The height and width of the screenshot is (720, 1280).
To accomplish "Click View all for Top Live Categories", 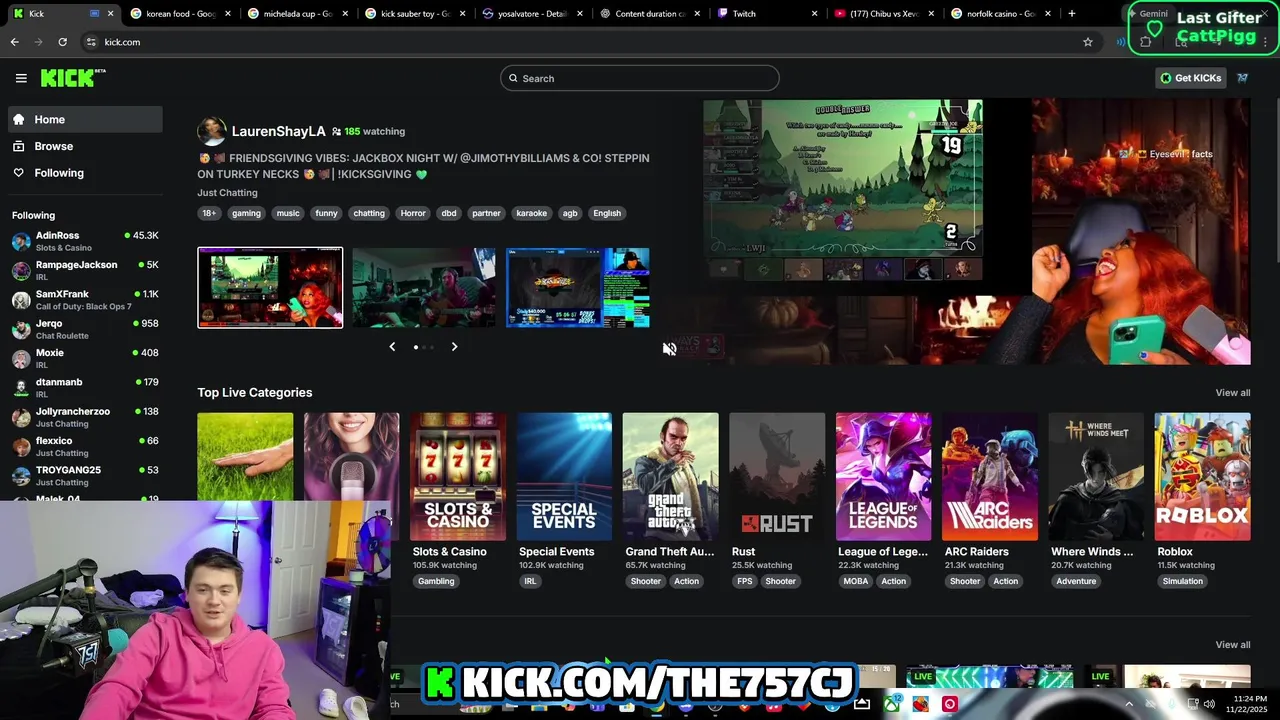I will click(1232, 393).
